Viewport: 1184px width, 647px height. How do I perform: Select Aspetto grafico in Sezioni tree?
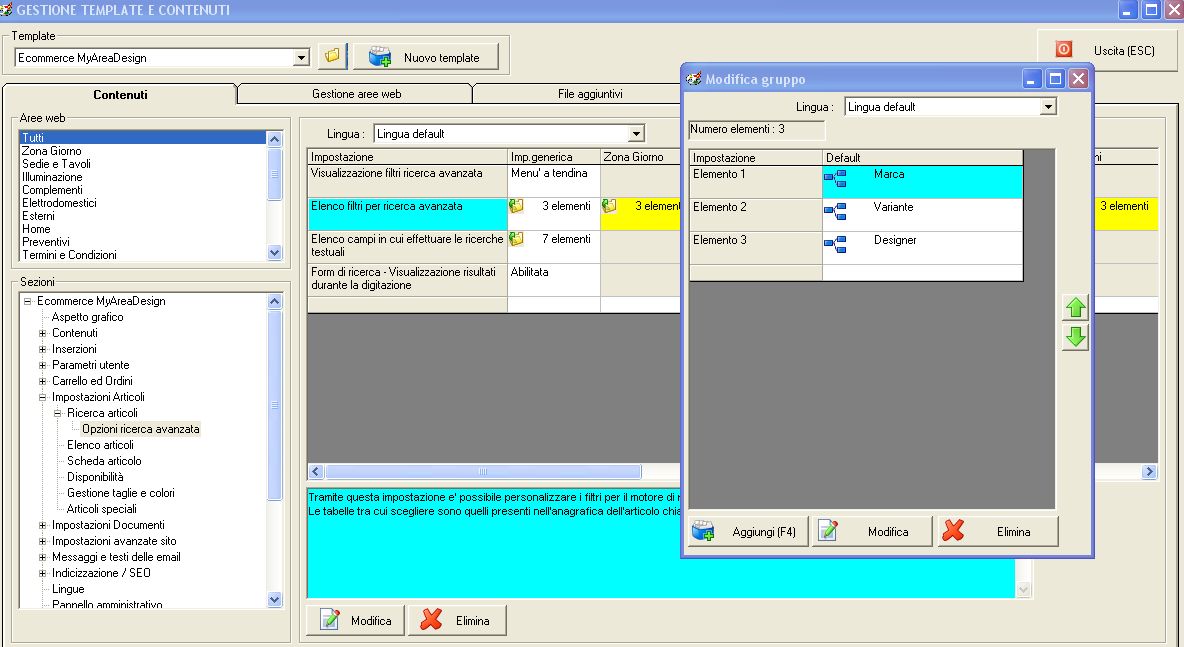pyautogui.click(x=88, y=317)
